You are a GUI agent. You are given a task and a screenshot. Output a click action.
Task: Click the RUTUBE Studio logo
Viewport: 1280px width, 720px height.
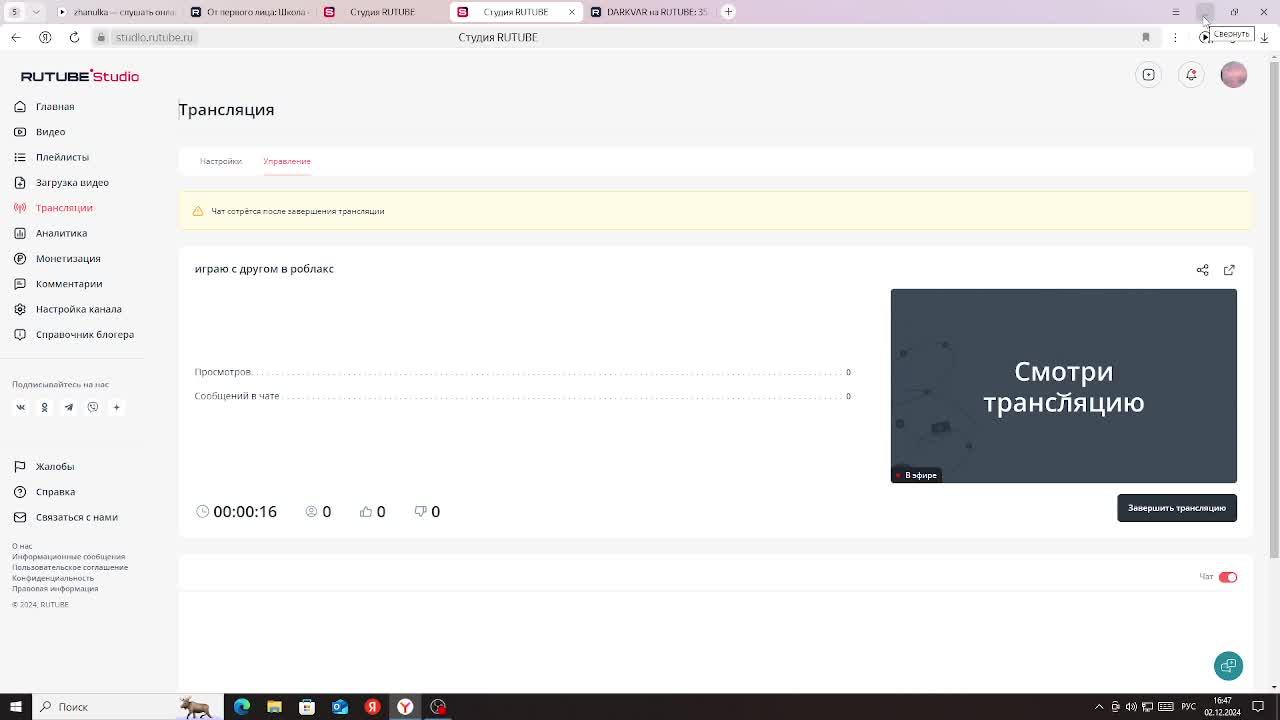coord(80,76)
